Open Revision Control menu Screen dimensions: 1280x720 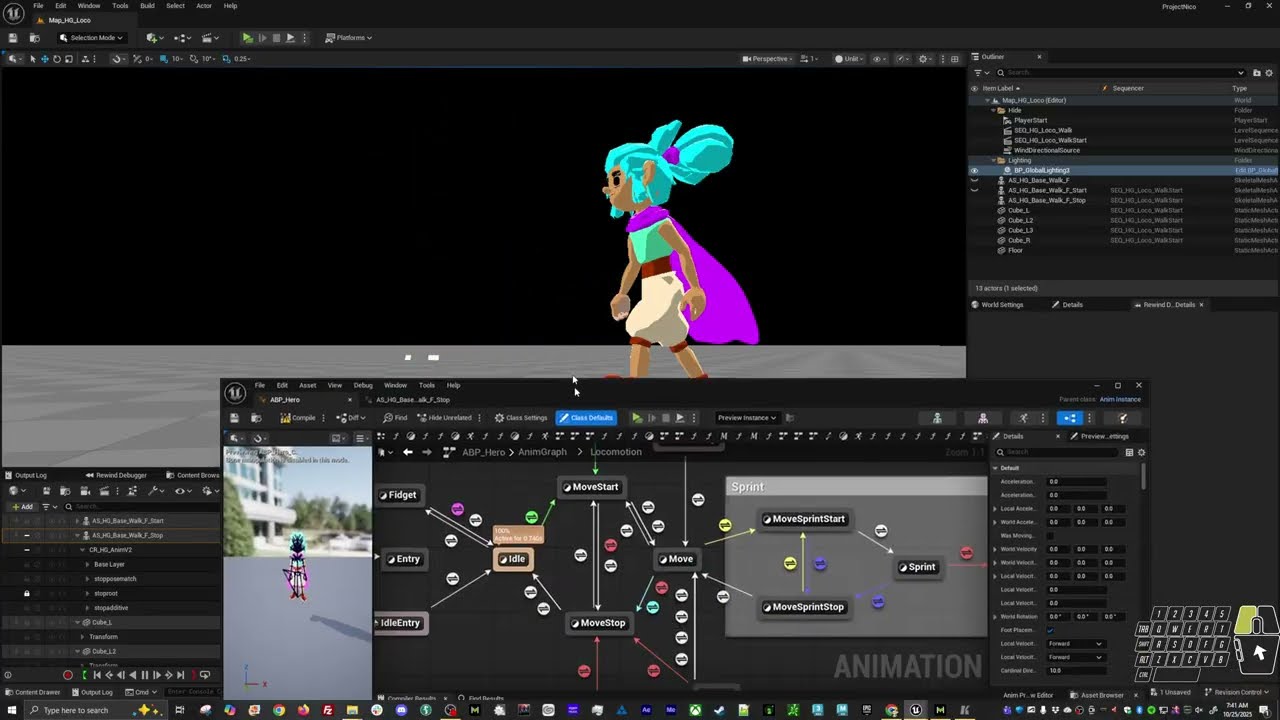[x=1238, y=692]
